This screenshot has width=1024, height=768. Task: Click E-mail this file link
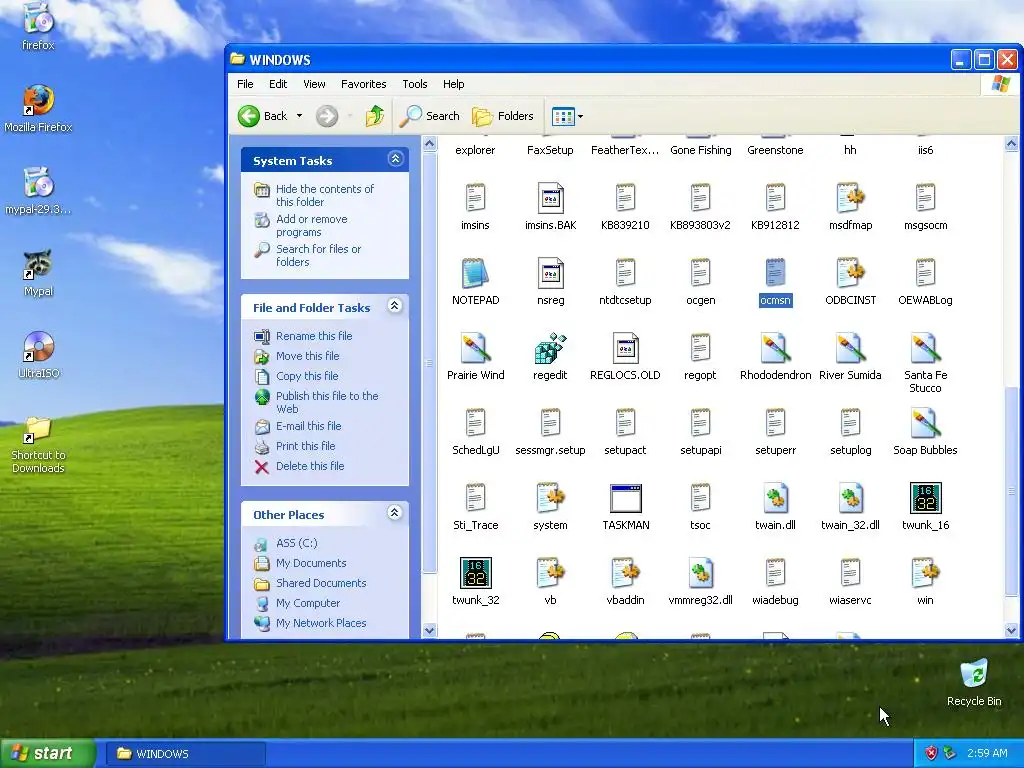pyautogui.click(x=309, y=426)
